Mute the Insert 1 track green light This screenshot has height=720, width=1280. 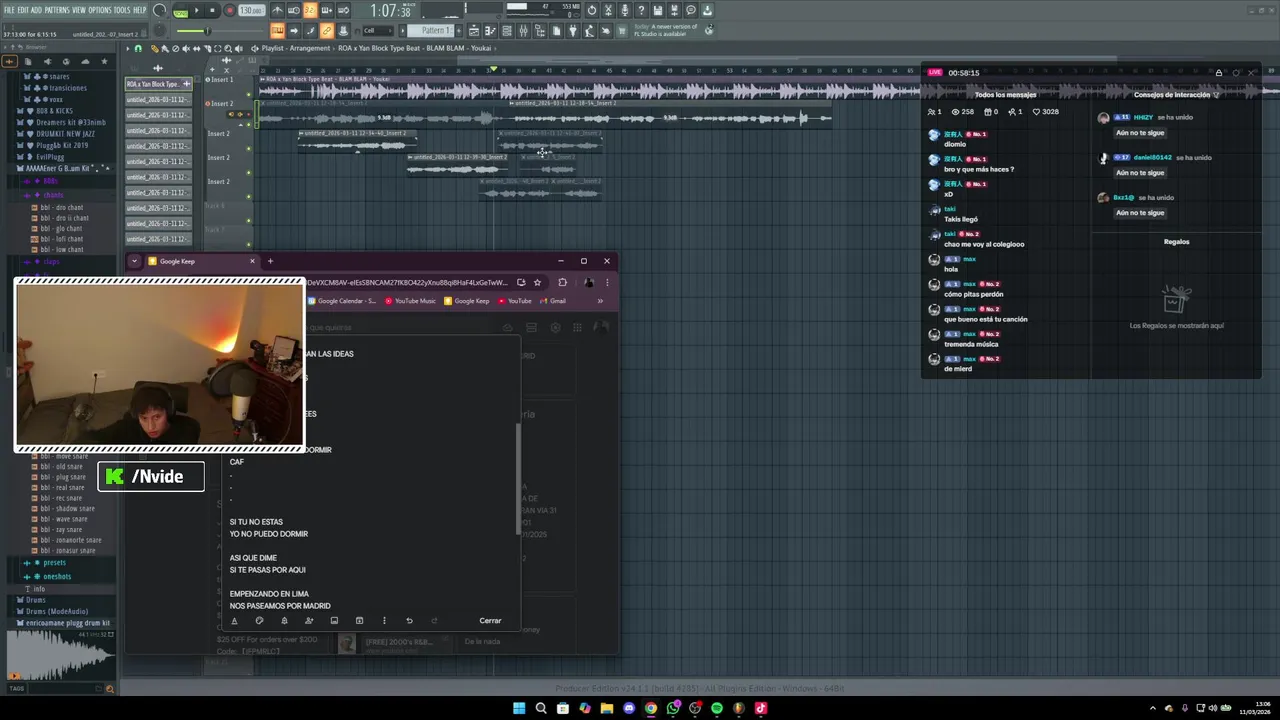tap(248, 94)
